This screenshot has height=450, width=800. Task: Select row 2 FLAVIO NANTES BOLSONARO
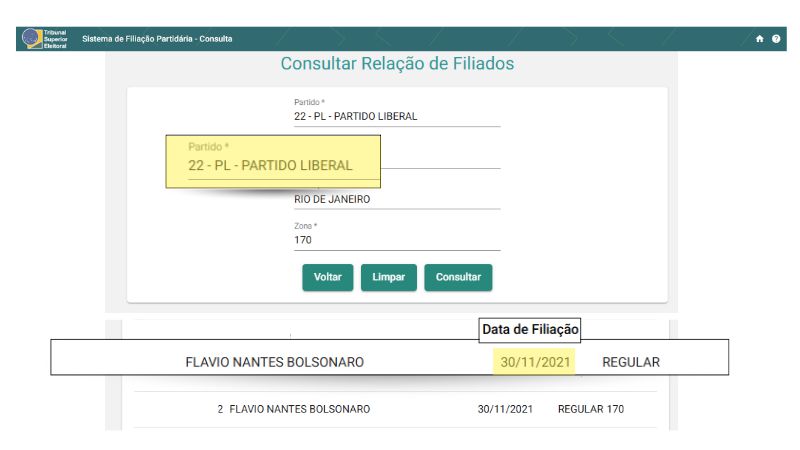[395, 409]
